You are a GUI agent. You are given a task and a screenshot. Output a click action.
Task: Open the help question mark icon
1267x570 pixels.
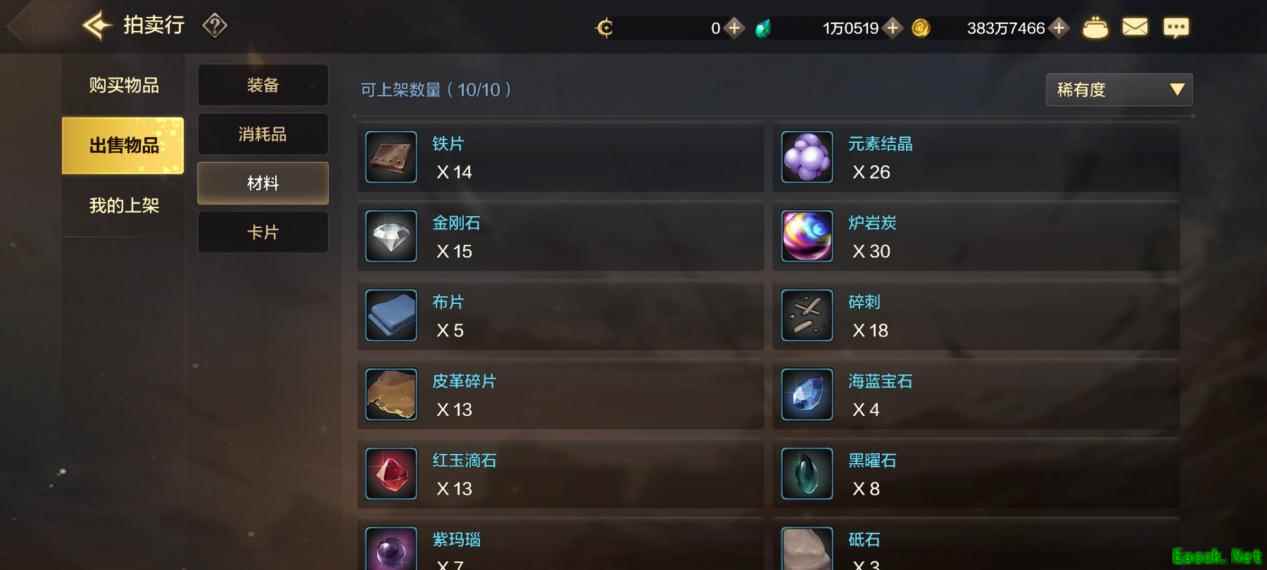[214, 26]
